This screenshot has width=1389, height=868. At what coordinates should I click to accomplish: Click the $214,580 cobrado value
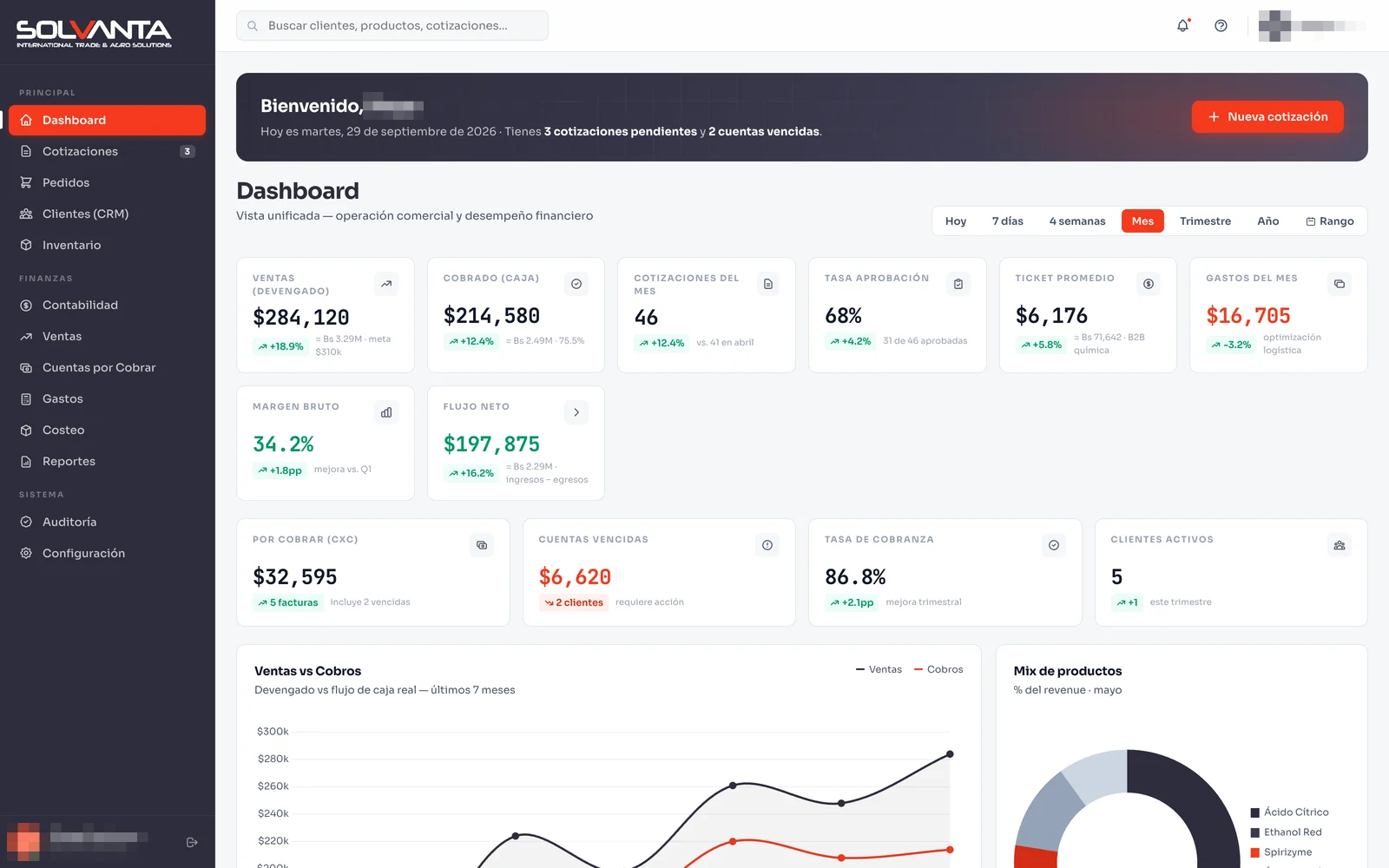[x=491, y=316]
